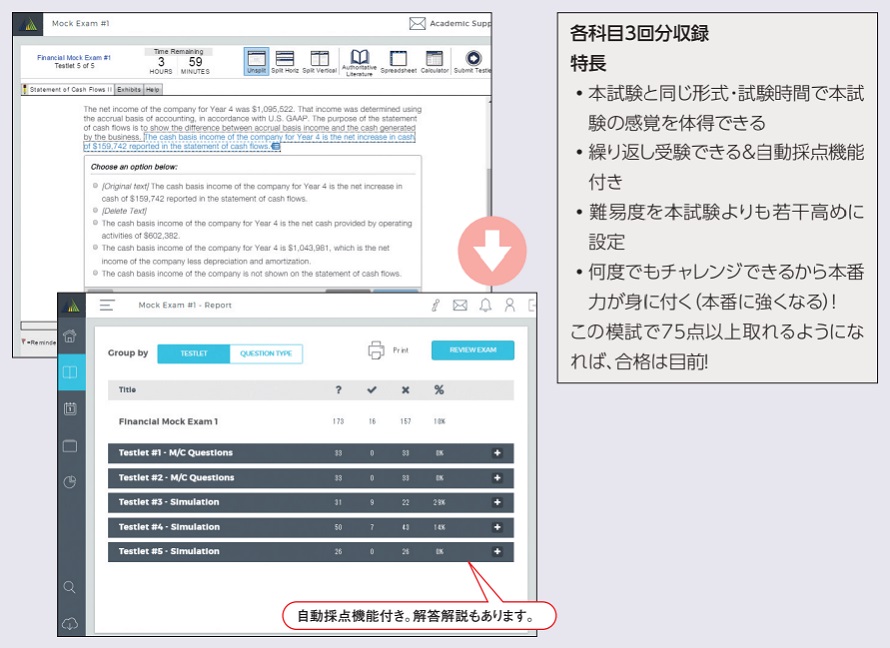Click the Print icon in the report
This screenshot has height=648, width=890.
377,350
